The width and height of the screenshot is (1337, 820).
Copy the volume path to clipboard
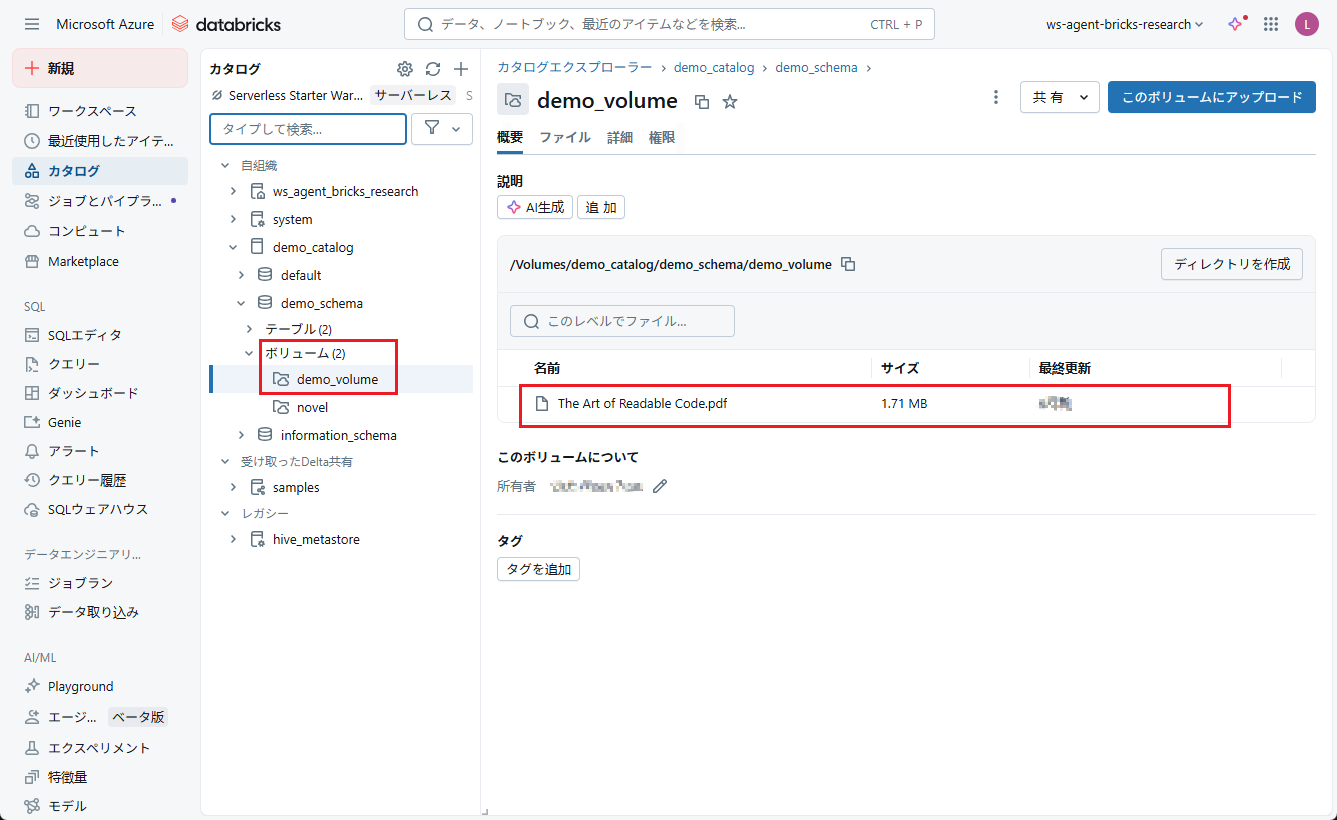click(848, 264)
